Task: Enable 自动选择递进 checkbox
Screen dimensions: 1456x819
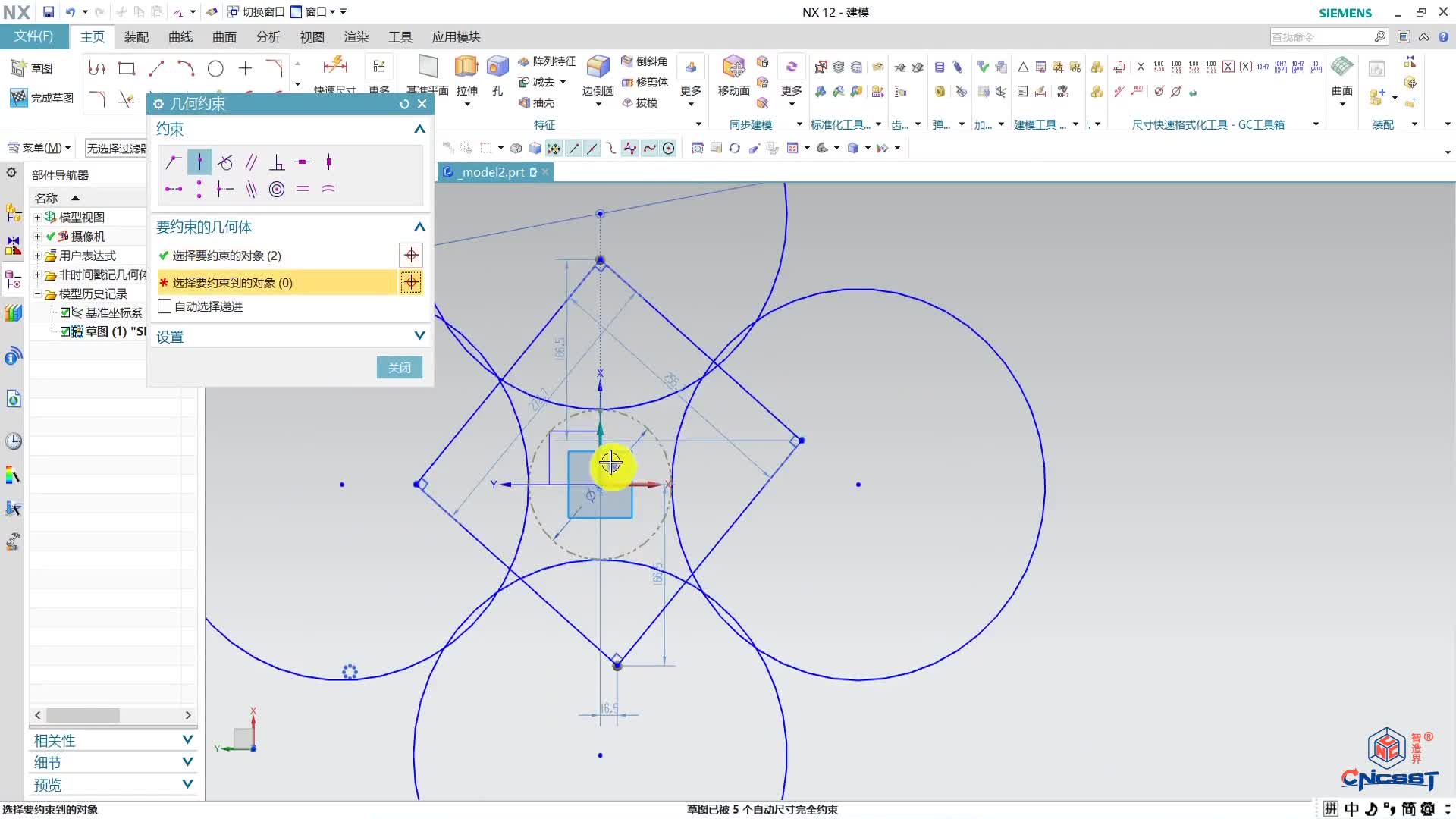Action: [165, 306]
